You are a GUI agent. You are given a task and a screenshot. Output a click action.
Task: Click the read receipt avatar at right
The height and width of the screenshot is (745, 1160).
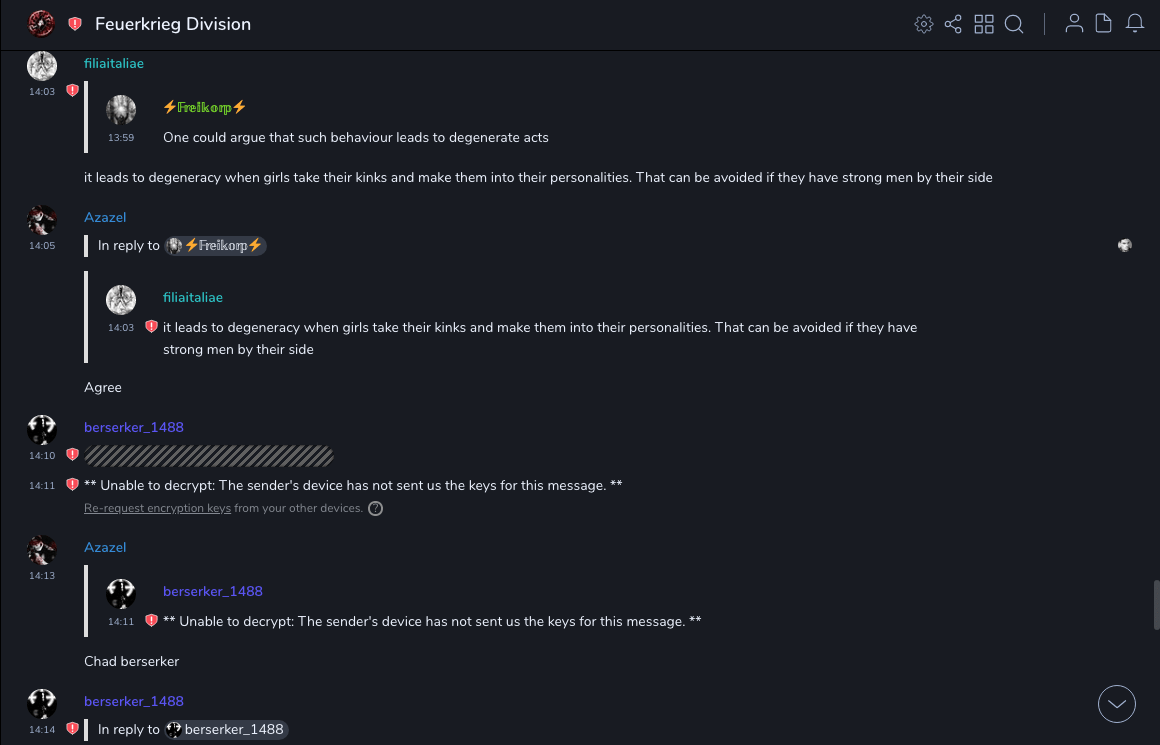click(1125, 245)
